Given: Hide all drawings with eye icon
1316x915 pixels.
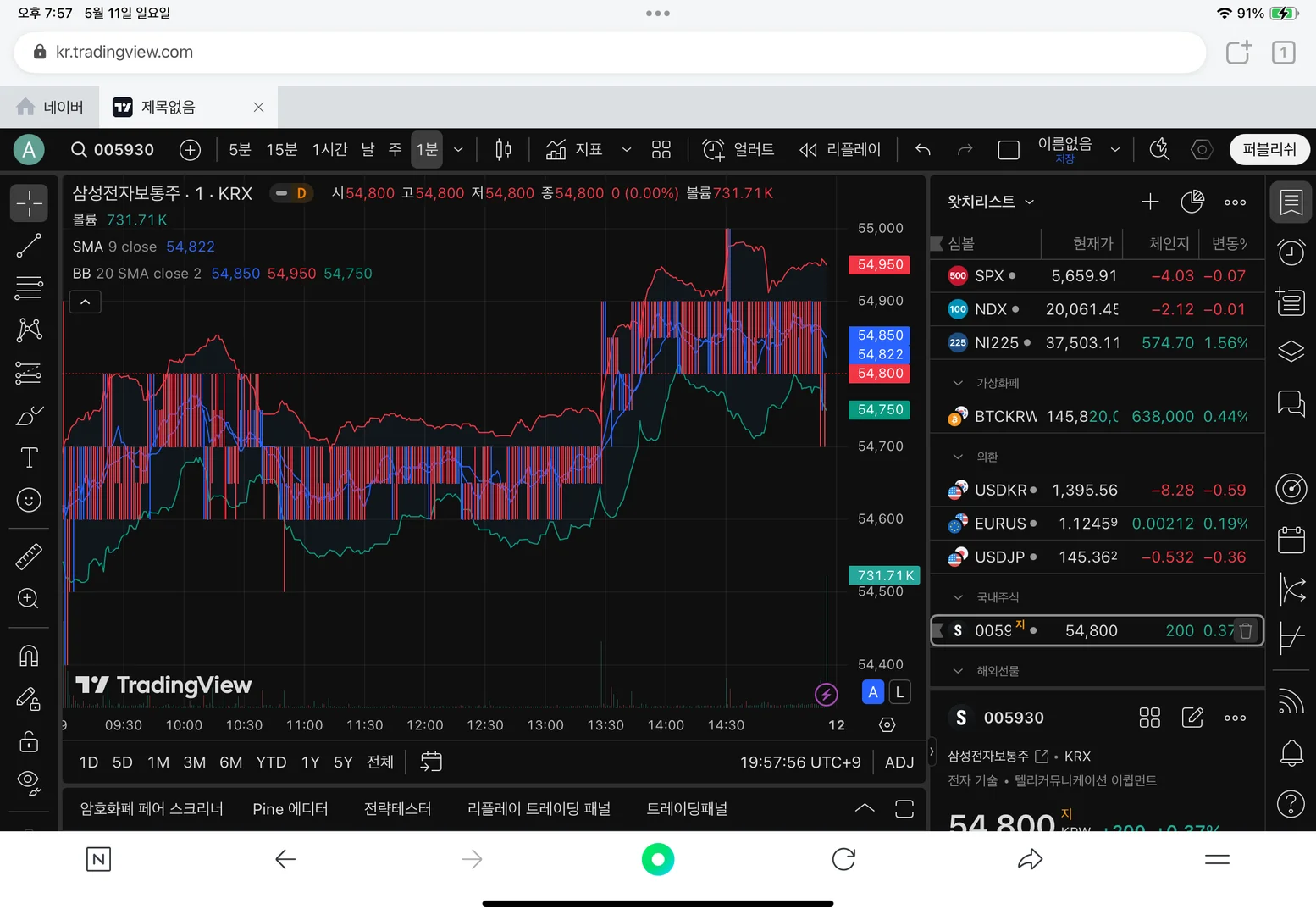Looking at the screenshot, I should pyautogui.click(x=29, y=783).
